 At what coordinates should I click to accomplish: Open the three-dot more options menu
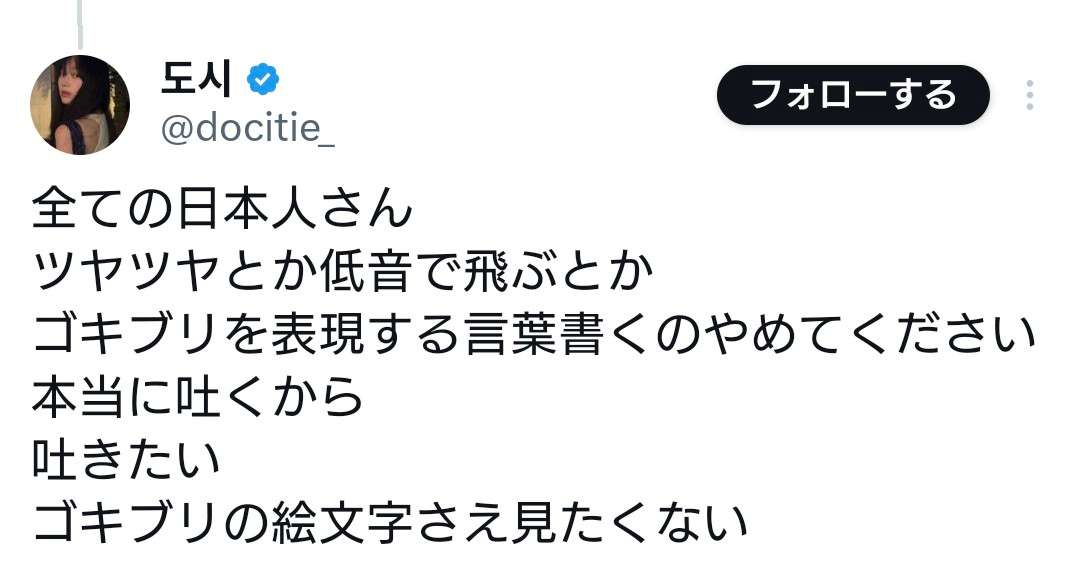pyautogui.click(x=1029, y=95)
